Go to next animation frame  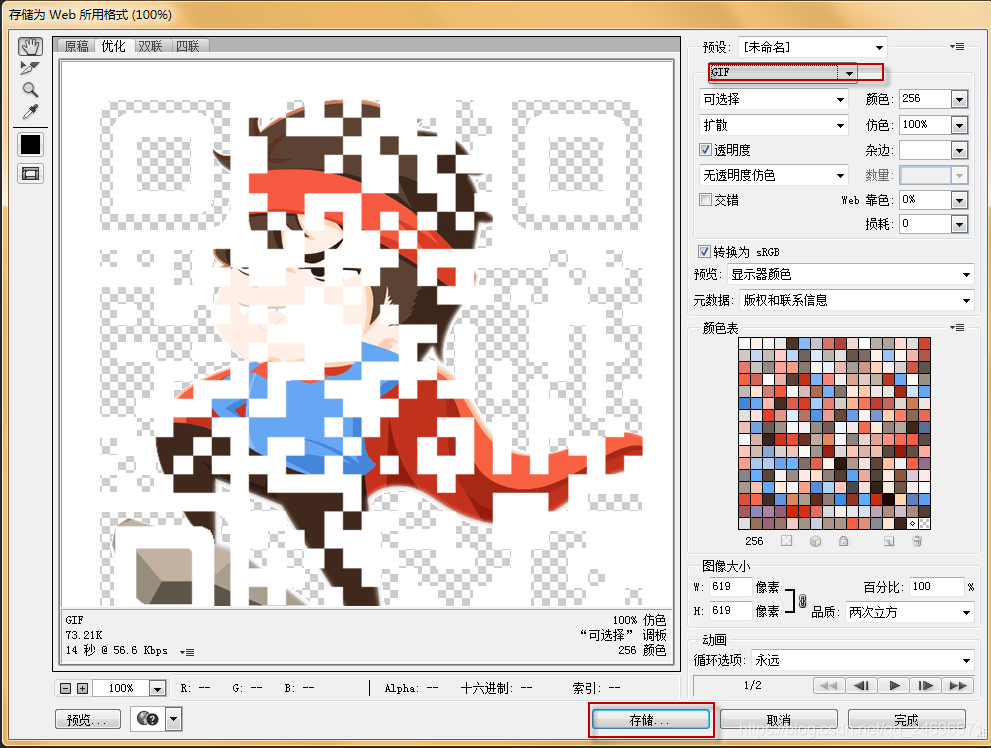[x=925, y=686]
